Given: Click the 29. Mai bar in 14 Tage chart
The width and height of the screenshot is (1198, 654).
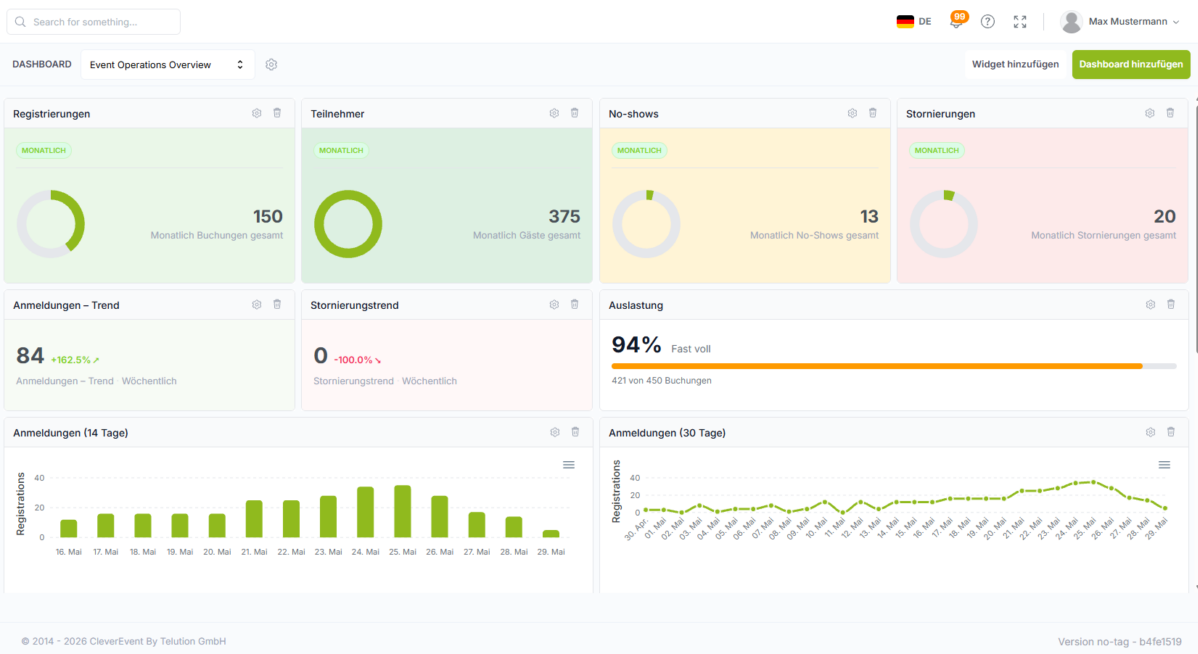Looking at the screenshot, I should pos(551,533).
